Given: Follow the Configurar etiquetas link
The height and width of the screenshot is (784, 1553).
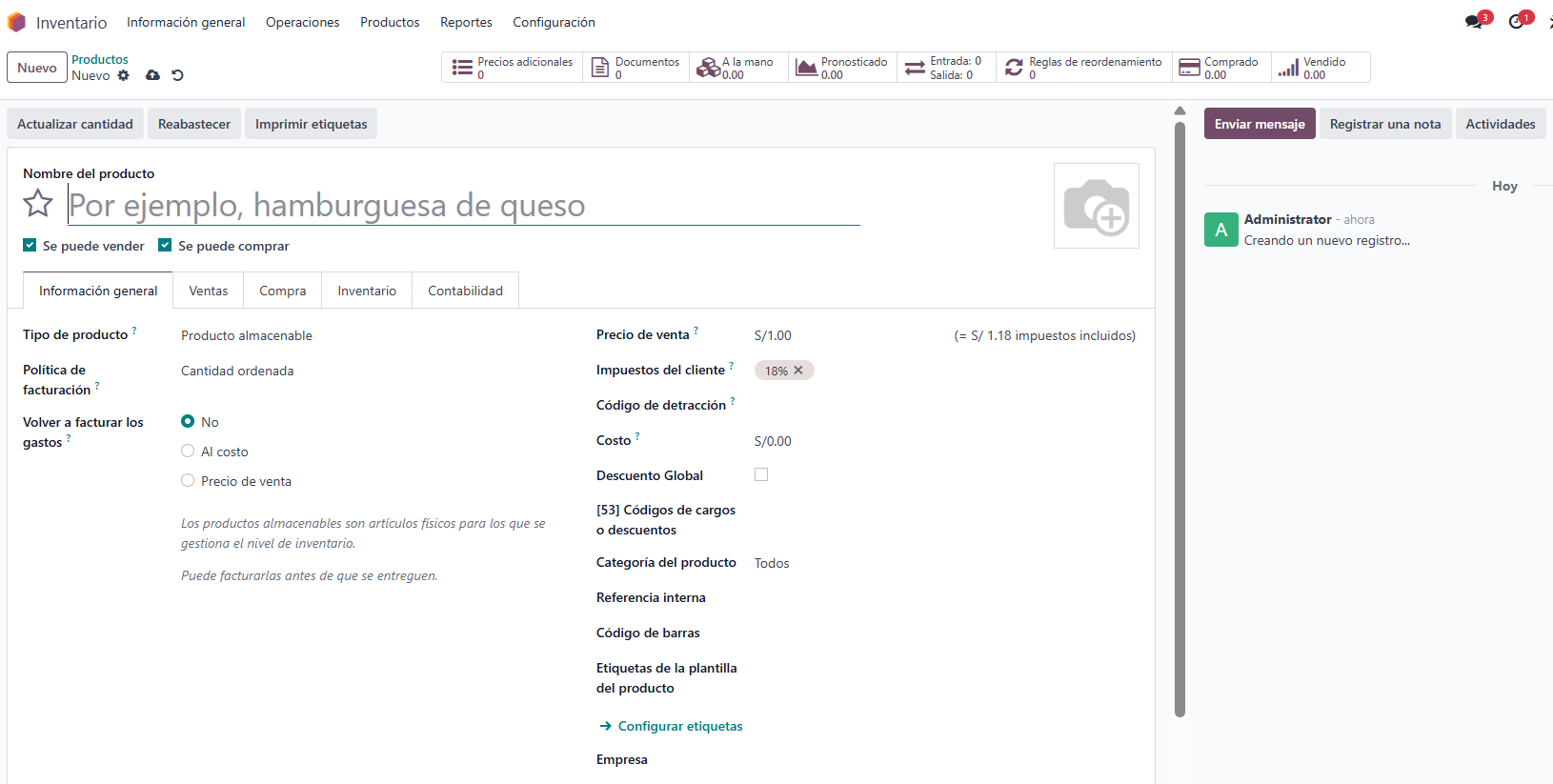Looking at the screenshot, I should [679, 726].
